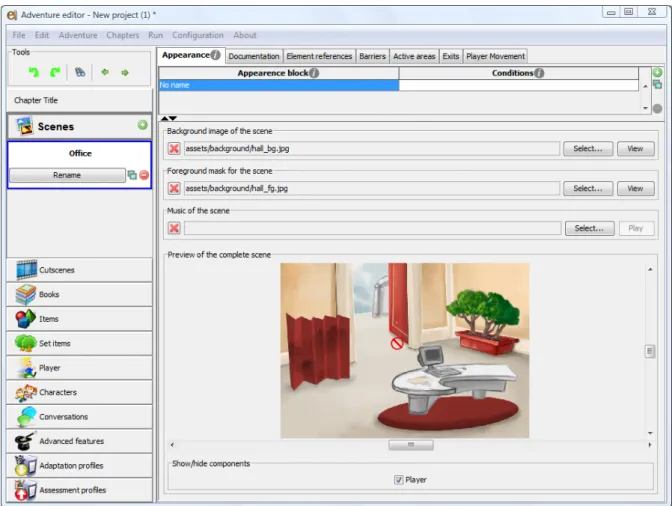Select a background image file
Image resolution: width=672 pixels, height=506 pixels.
click(x=588, y=149)
